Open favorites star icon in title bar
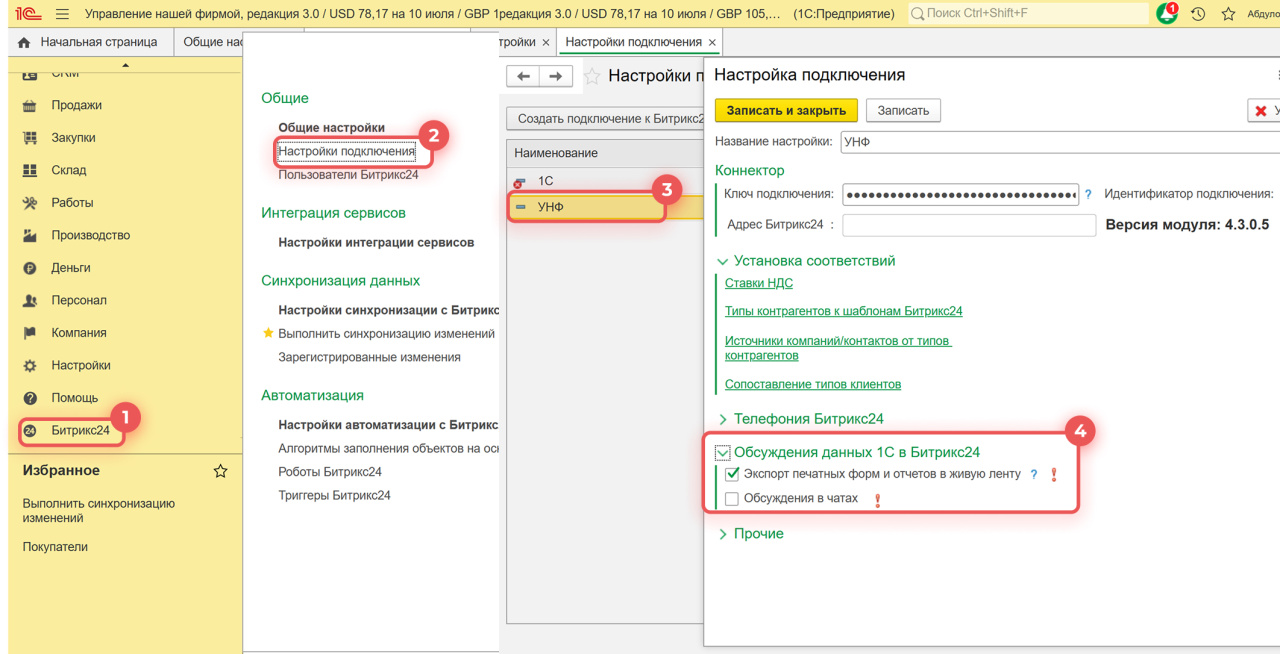The width and height of the screenshot is (1280, 654). [x=1228, y=14]
